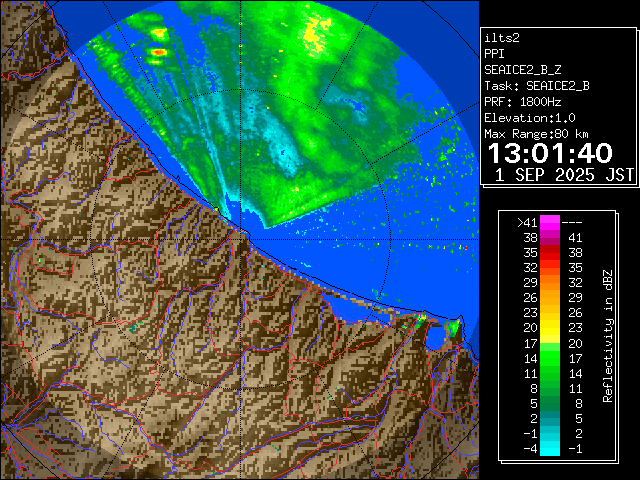This screenshot has width=640, height=480.
Task: Click the 13:01:40 timestamp
Action: point(549,154)
